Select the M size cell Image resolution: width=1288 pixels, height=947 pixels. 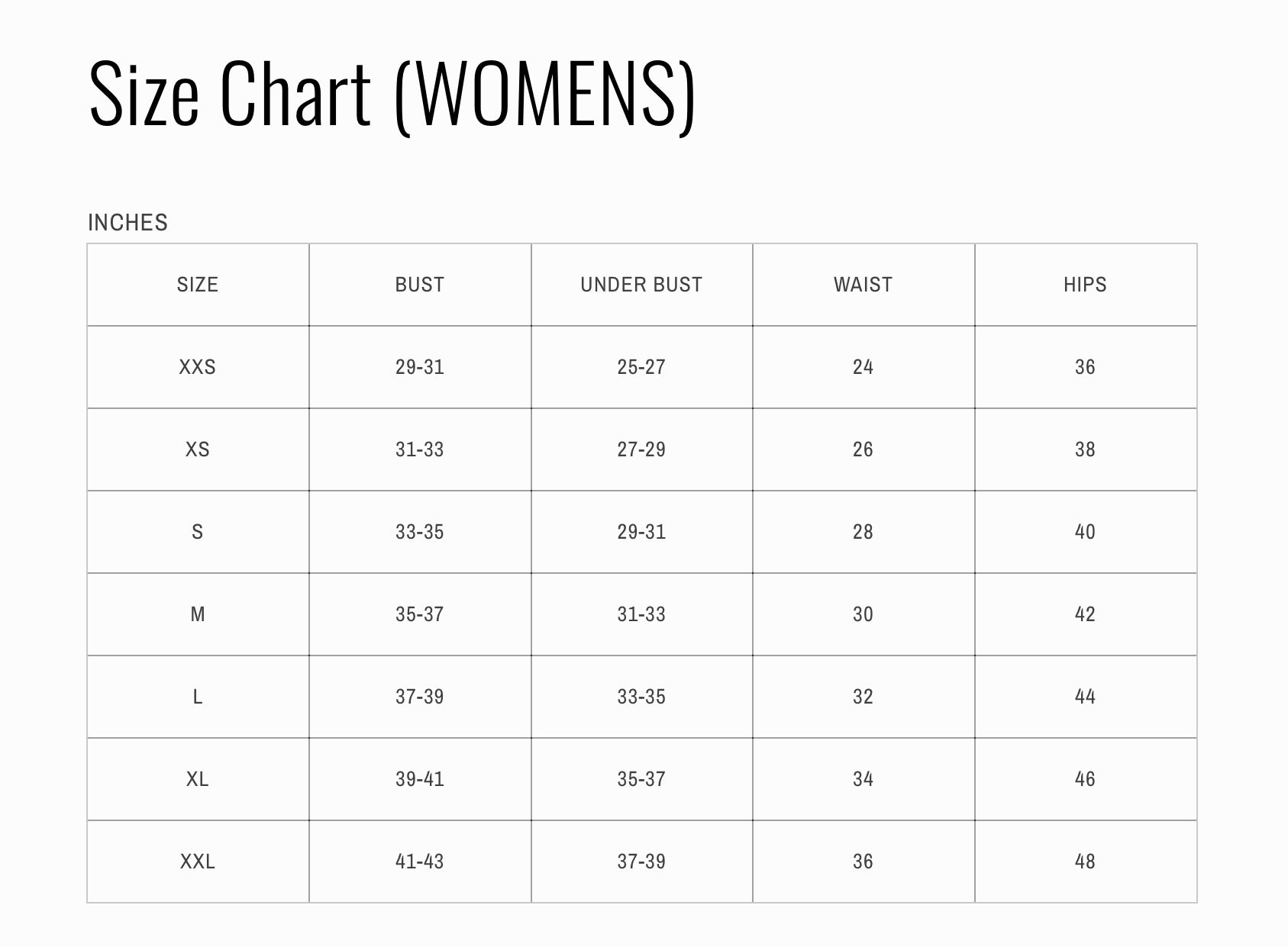198,614
